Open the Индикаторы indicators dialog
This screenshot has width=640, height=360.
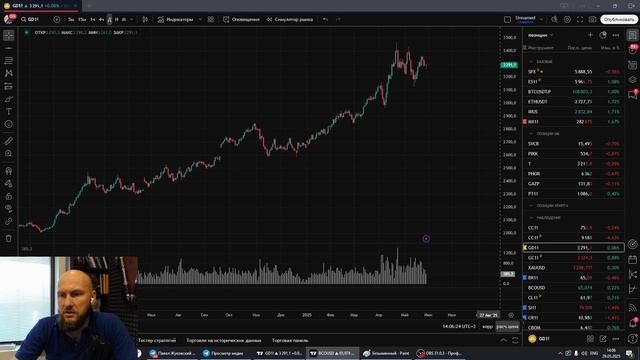176,19
